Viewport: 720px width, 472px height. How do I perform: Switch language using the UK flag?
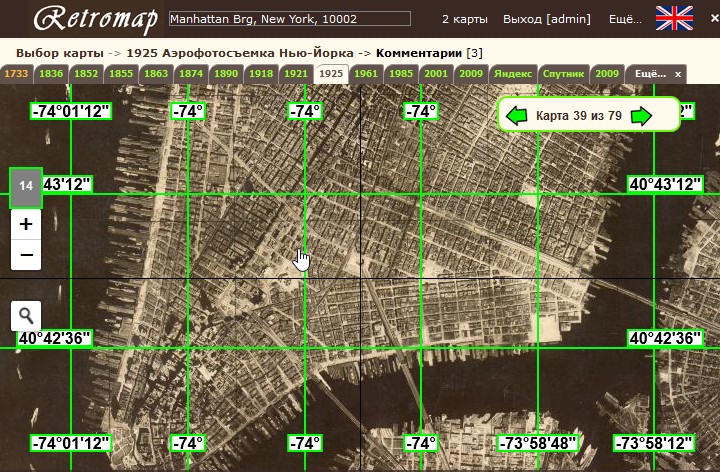pos(674,19)
